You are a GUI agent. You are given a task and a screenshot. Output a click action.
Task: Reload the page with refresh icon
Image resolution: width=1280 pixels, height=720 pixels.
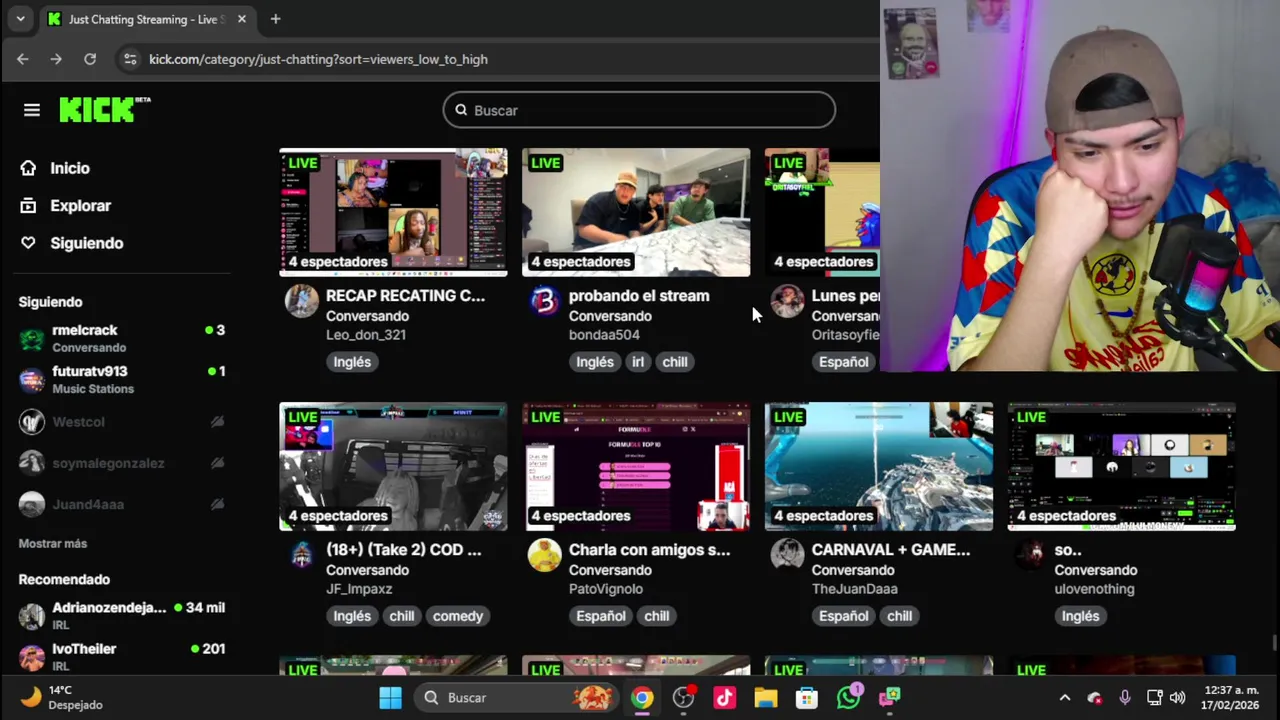coord(90,59)
